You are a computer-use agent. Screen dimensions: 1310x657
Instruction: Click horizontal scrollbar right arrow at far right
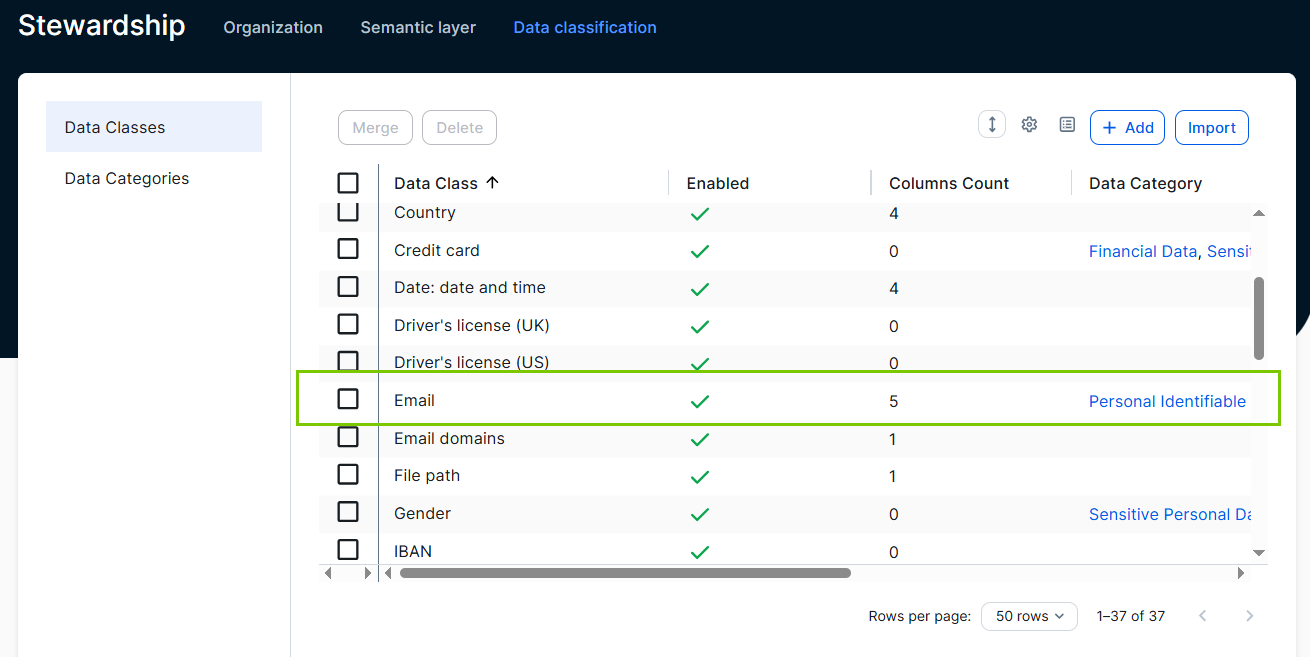pos(1241,573)
